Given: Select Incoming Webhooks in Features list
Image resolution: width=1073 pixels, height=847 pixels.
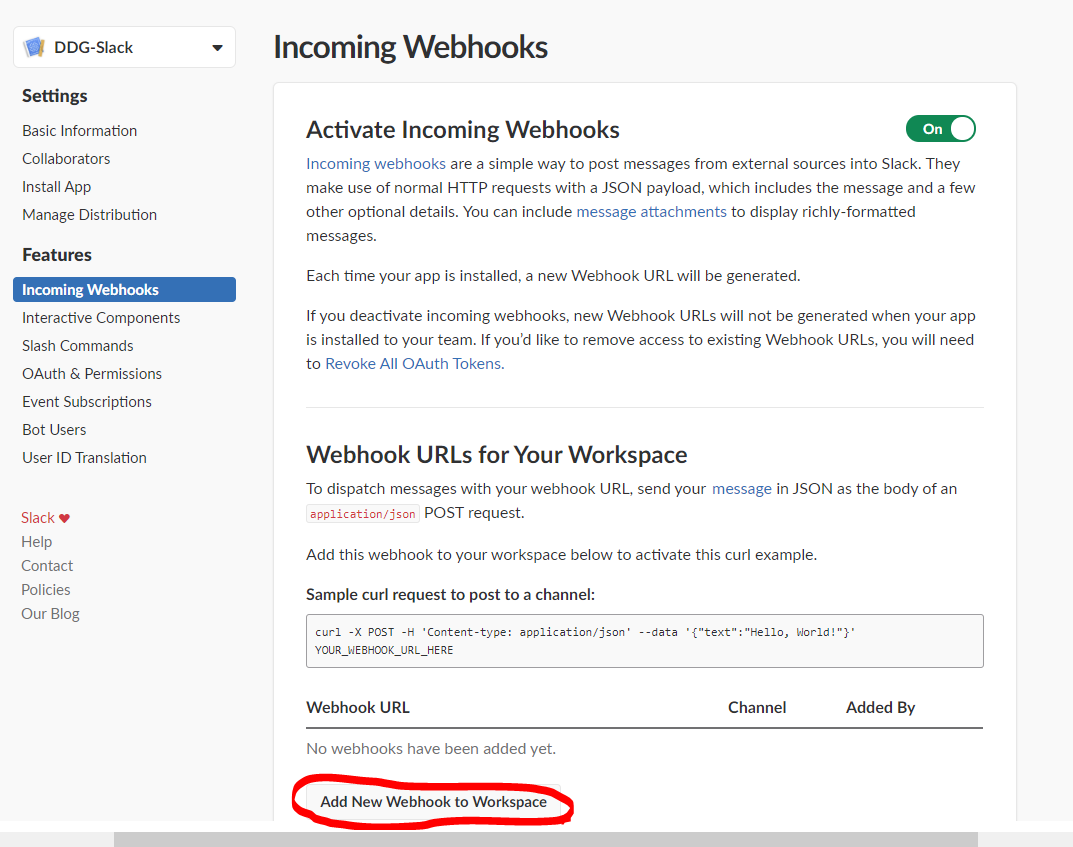Looking at the screenshot, I should coord(125,289).
